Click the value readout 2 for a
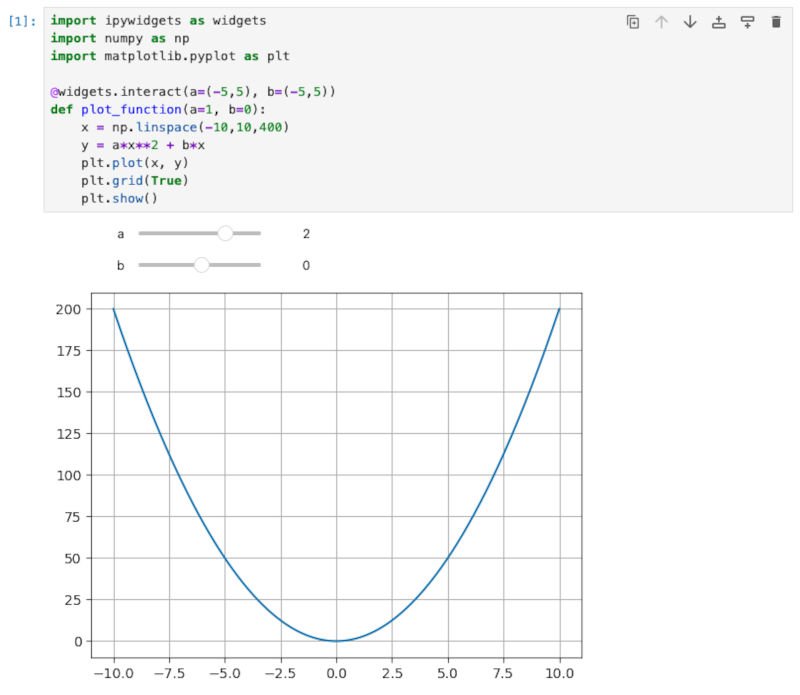The width and height of the screenshot is (800, 695). (x=306, y=234)
